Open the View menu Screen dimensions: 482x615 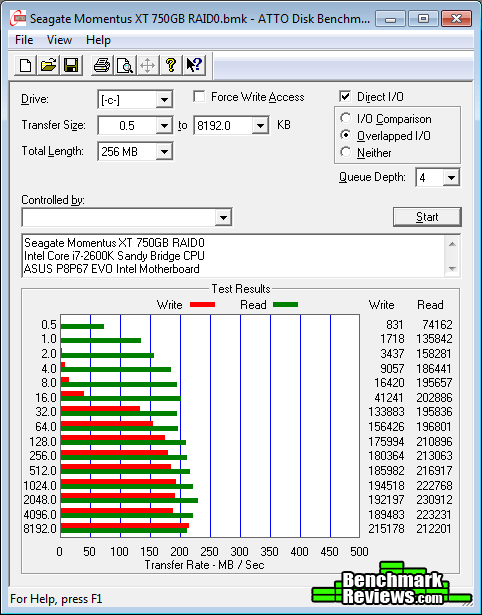point(59,40)
